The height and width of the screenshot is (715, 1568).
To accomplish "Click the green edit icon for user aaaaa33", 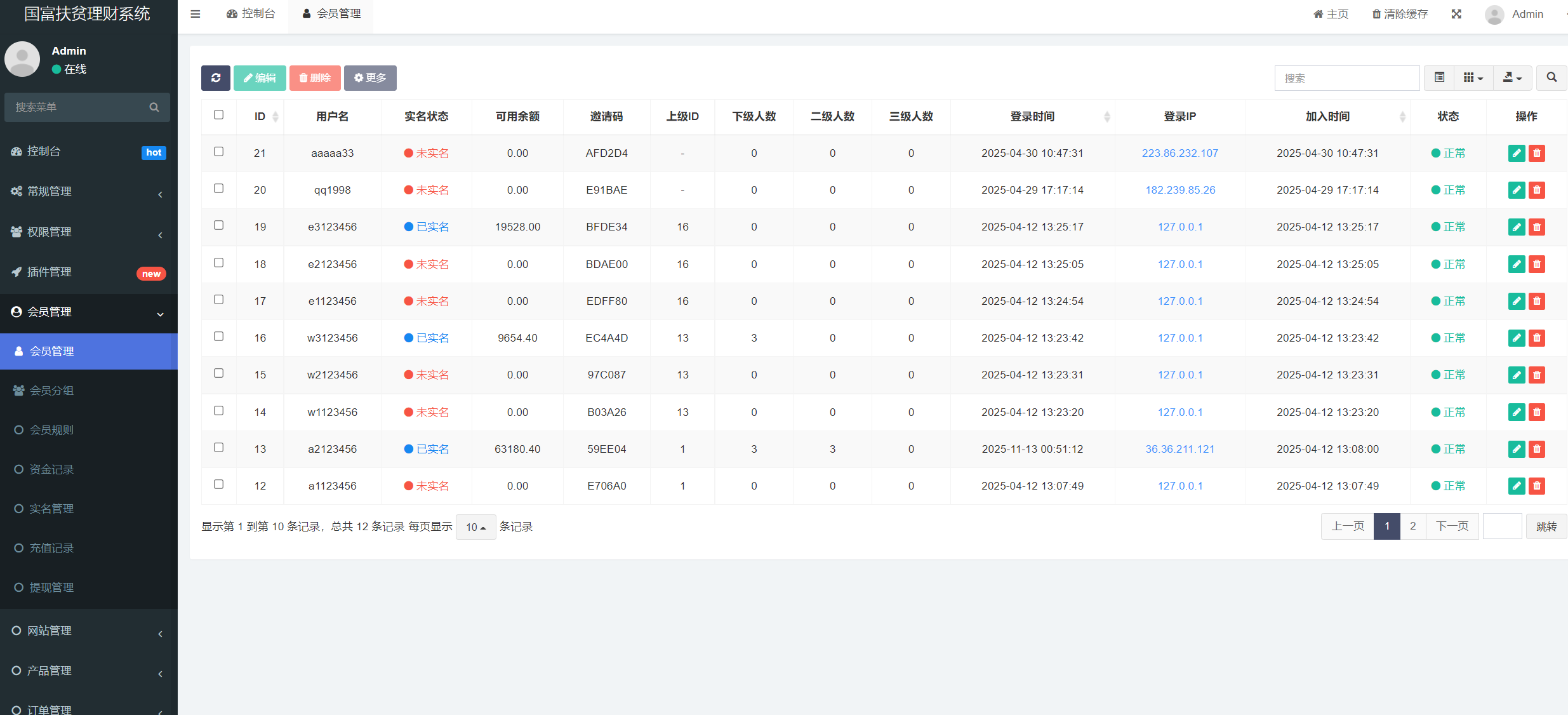I will point(1517,153).
